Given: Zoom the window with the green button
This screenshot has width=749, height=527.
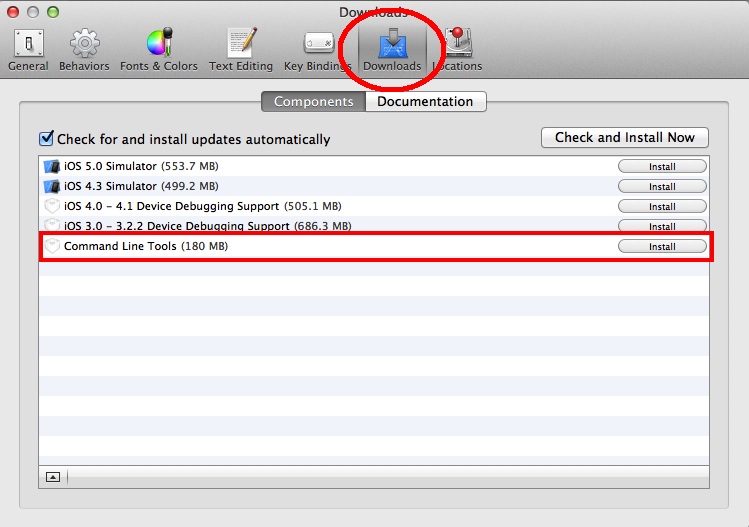Looking at the screenshot, I should point(53,12).
